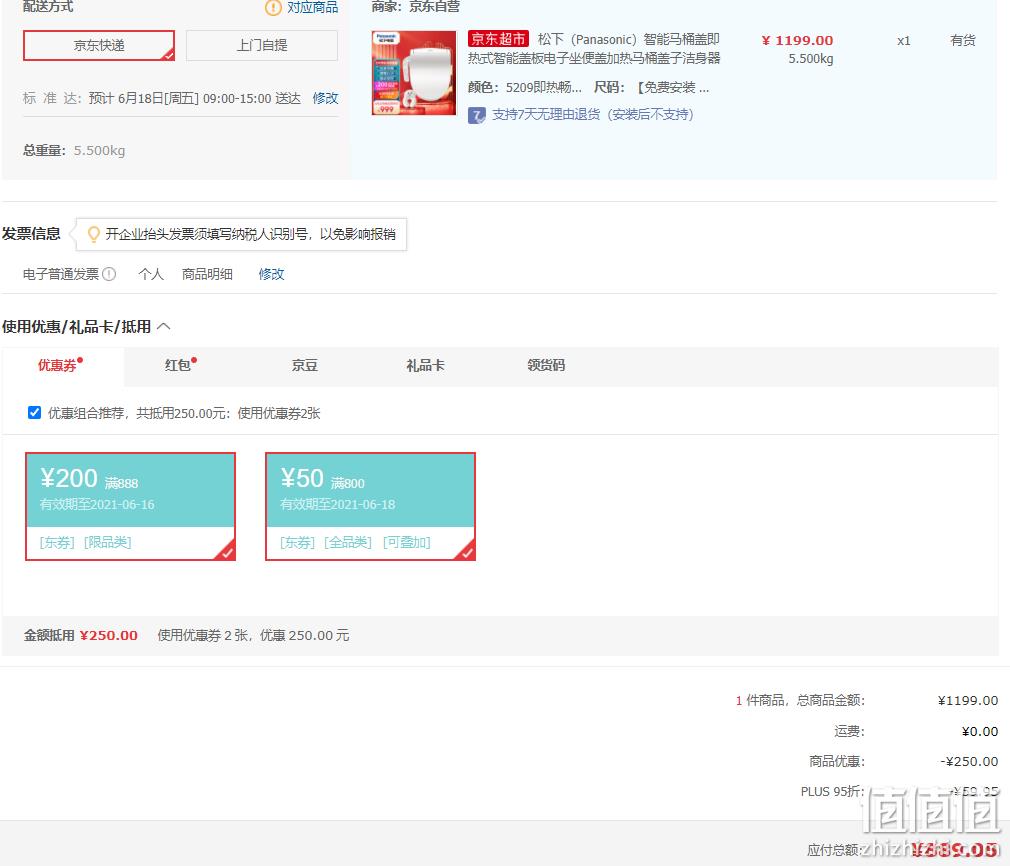This screenshot has height=866, width=1010.
Task: Click the 尺码: 【免费安装 ... attribute text
Action: [651, 88]
